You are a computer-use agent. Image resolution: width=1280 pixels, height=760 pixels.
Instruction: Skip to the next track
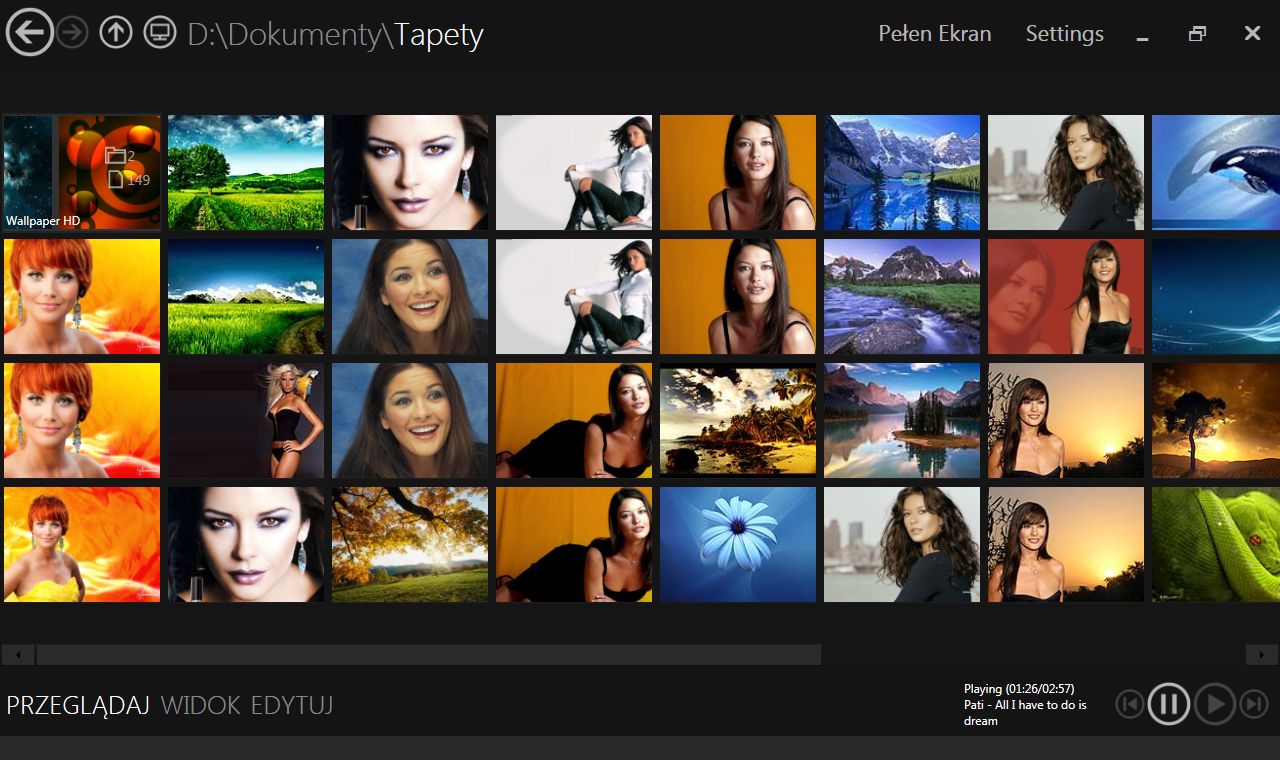tap(1254, 704)
